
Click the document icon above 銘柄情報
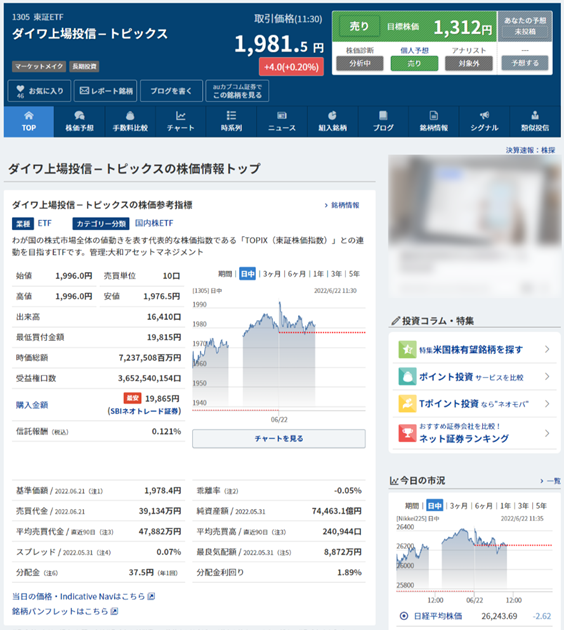[434, 116]
